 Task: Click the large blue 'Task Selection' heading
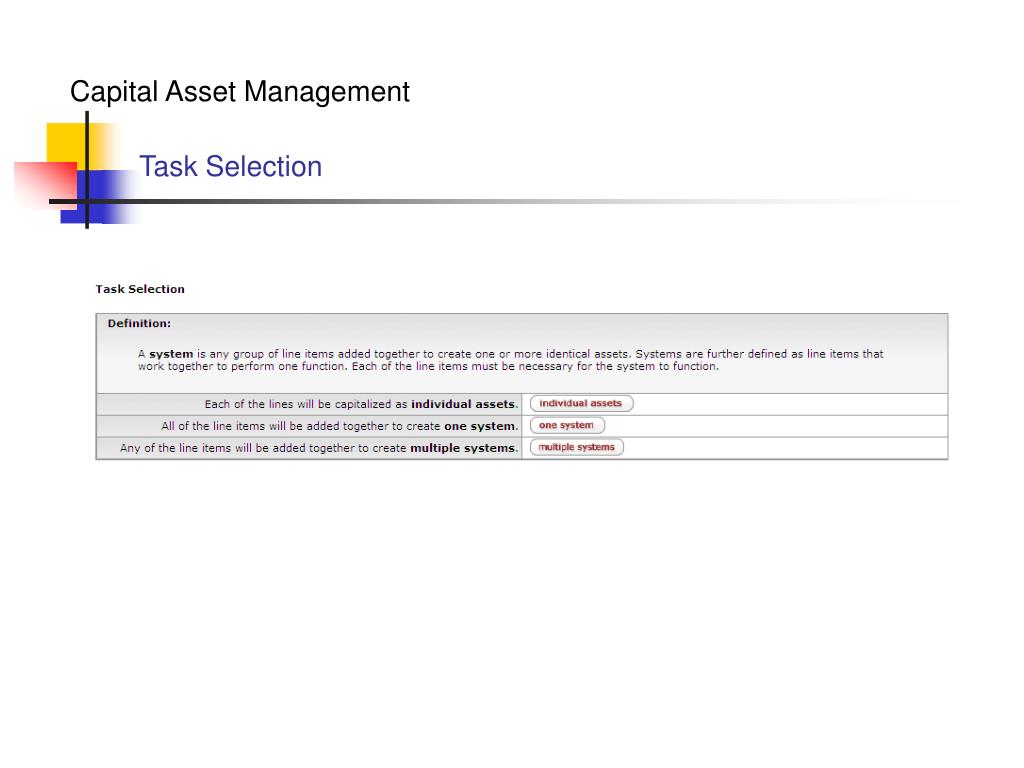tap(231, 167)
